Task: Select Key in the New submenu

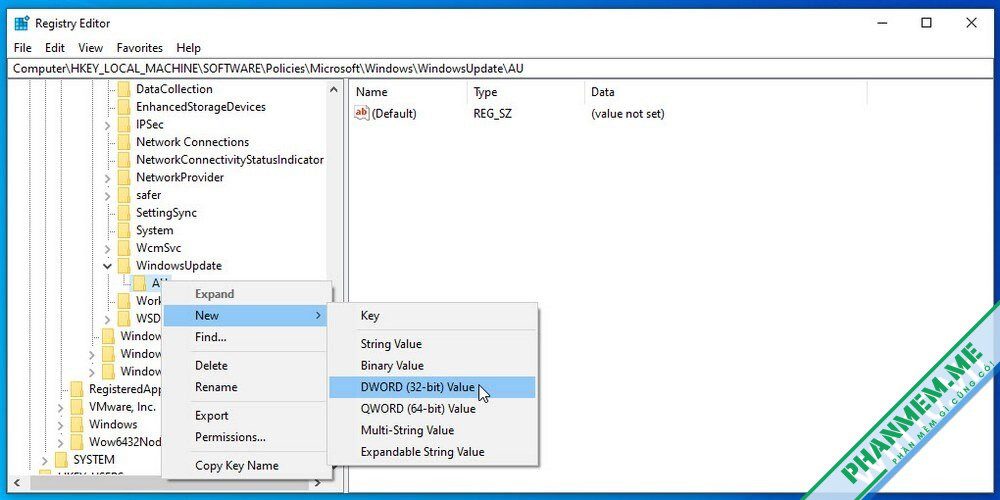Action: point(432,316)
